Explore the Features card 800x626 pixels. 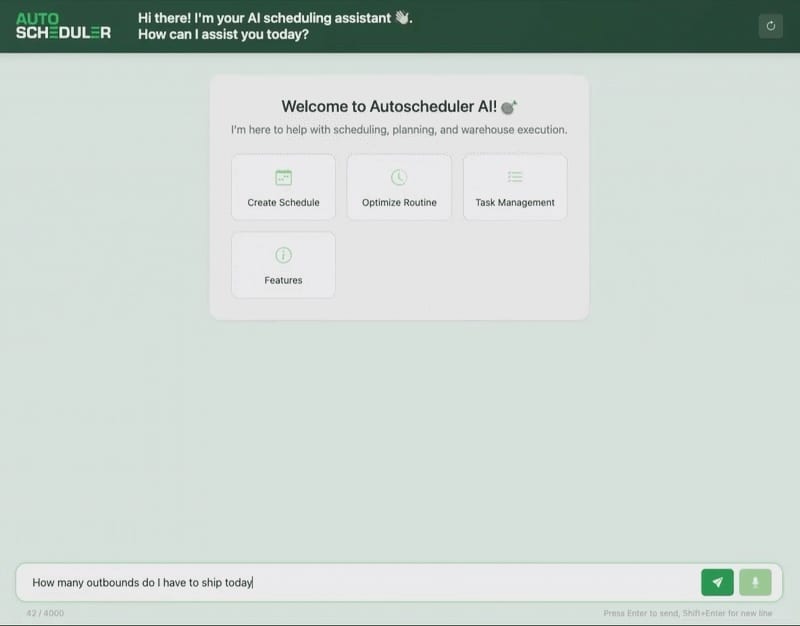(283, 264)
